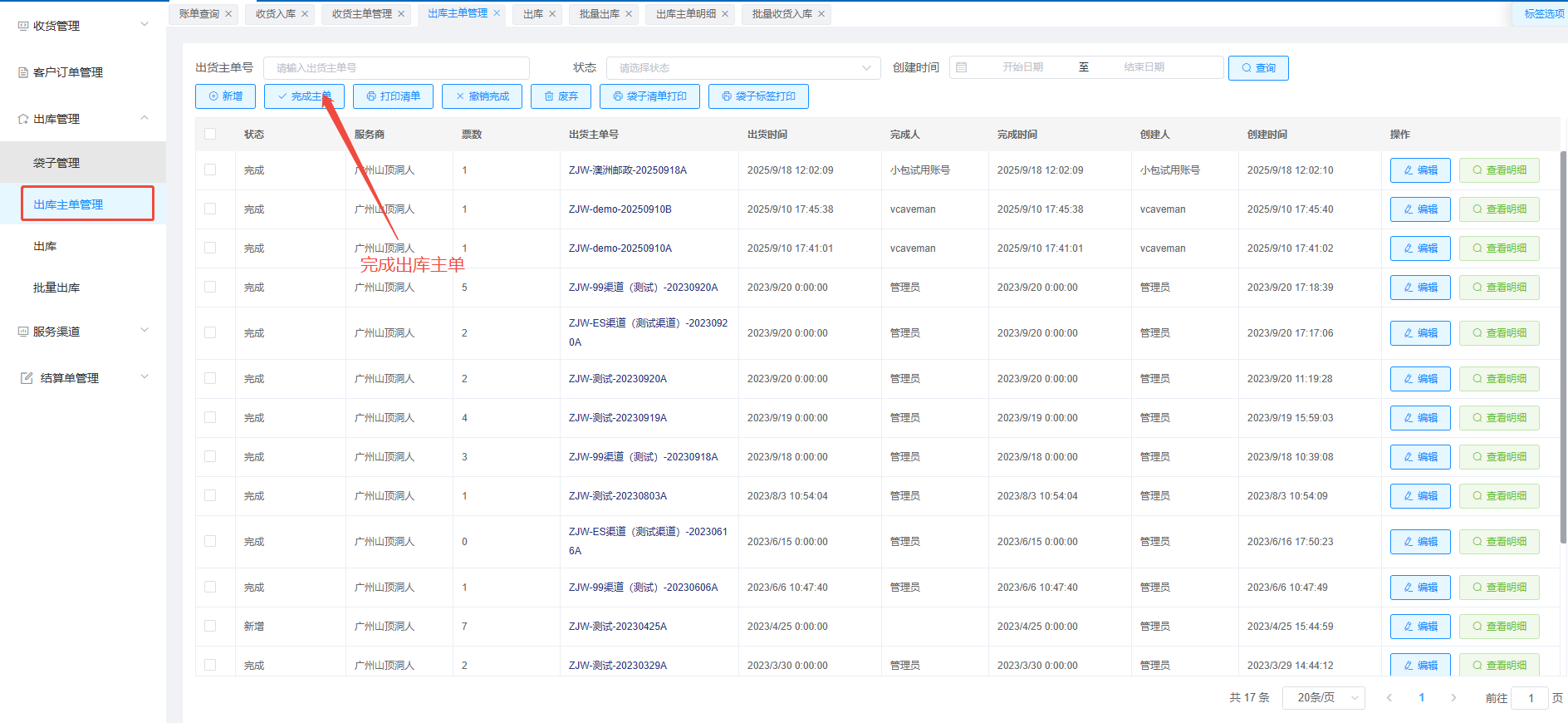Expand the 收货管理 sidebar menu
Viewport: 1568px width, 723px height.
[x=83, y=26]
